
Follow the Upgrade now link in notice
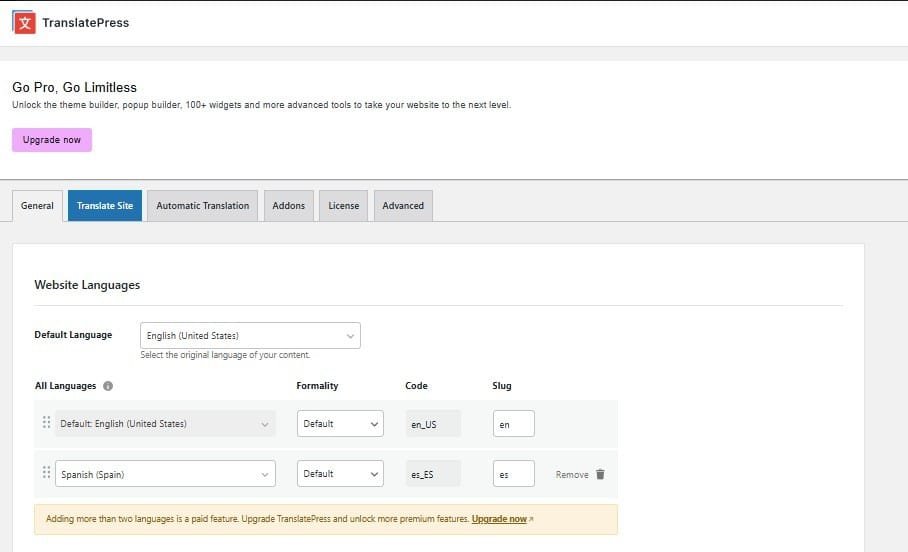click(x=499, y=519)
